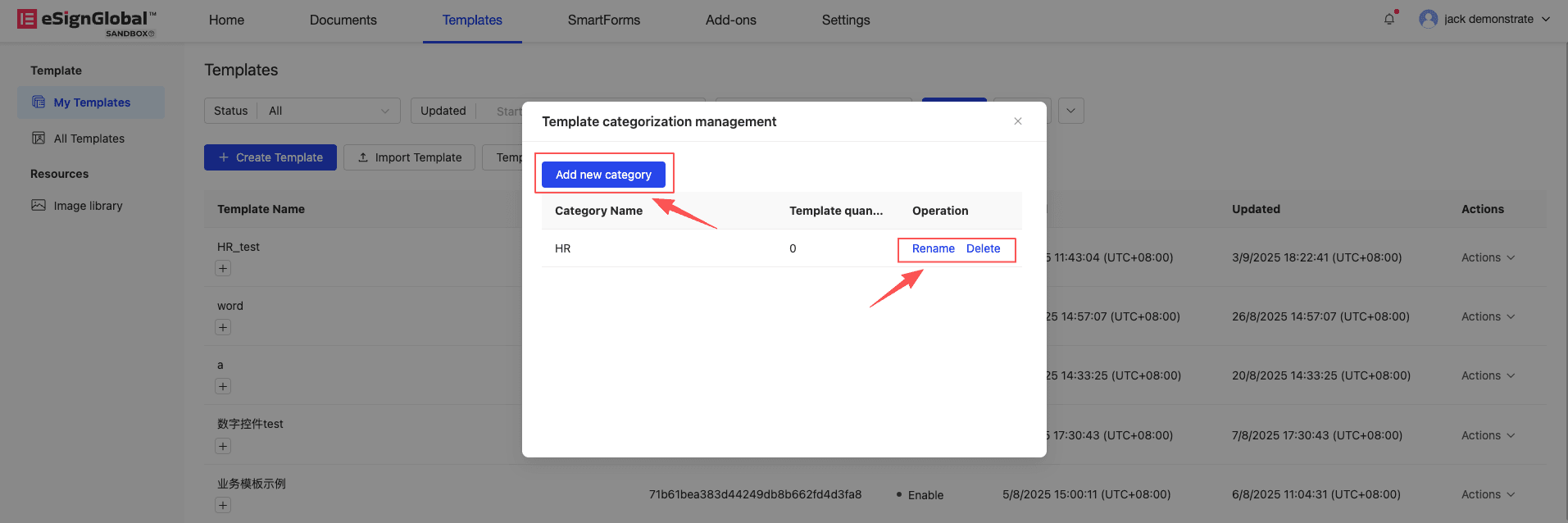Click the Import Template button
This screenshot has height=523, width=1568.
409,157
